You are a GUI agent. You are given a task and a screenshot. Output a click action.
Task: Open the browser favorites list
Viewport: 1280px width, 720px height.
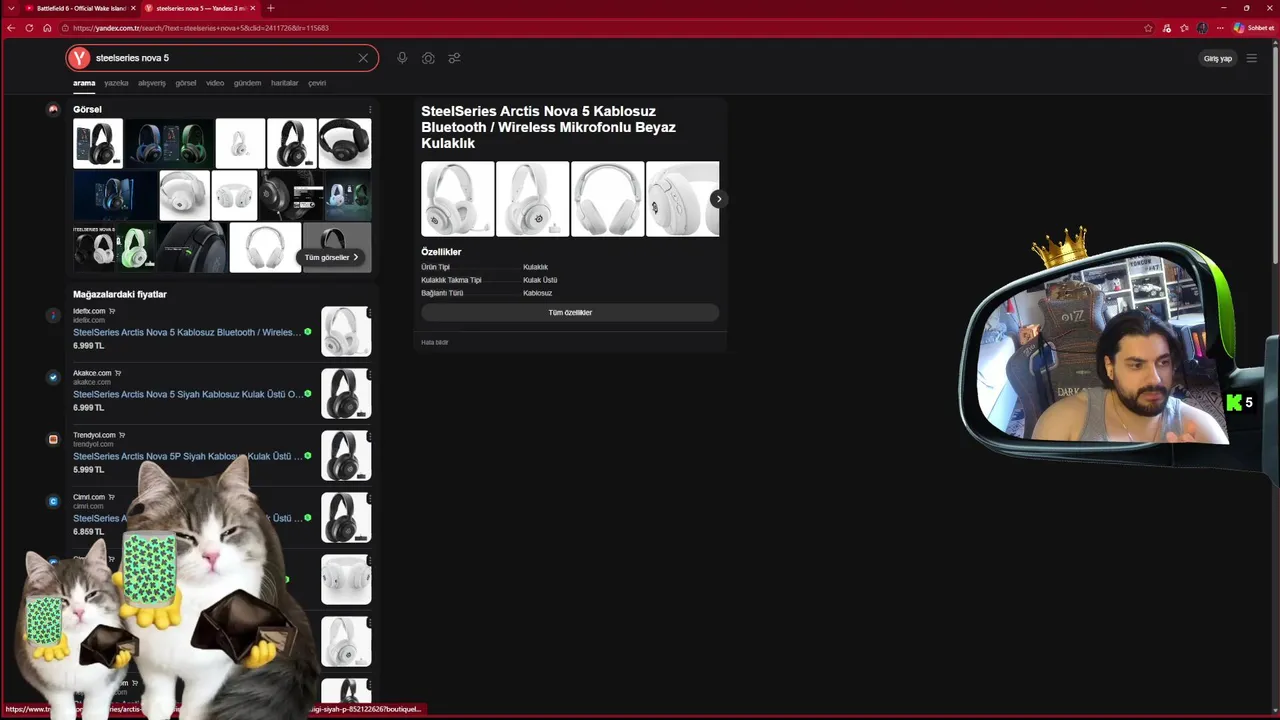[1184, 28]
